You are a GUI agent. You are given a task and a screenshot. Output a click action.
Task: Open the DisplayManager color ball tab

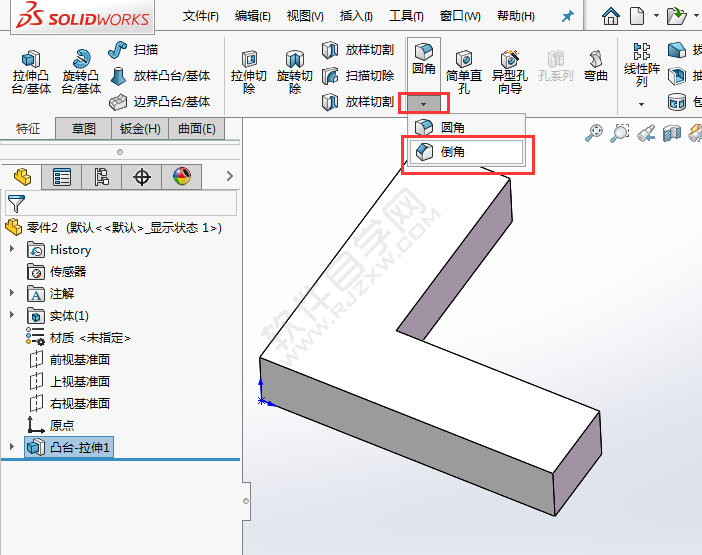(x=182, y=177)
